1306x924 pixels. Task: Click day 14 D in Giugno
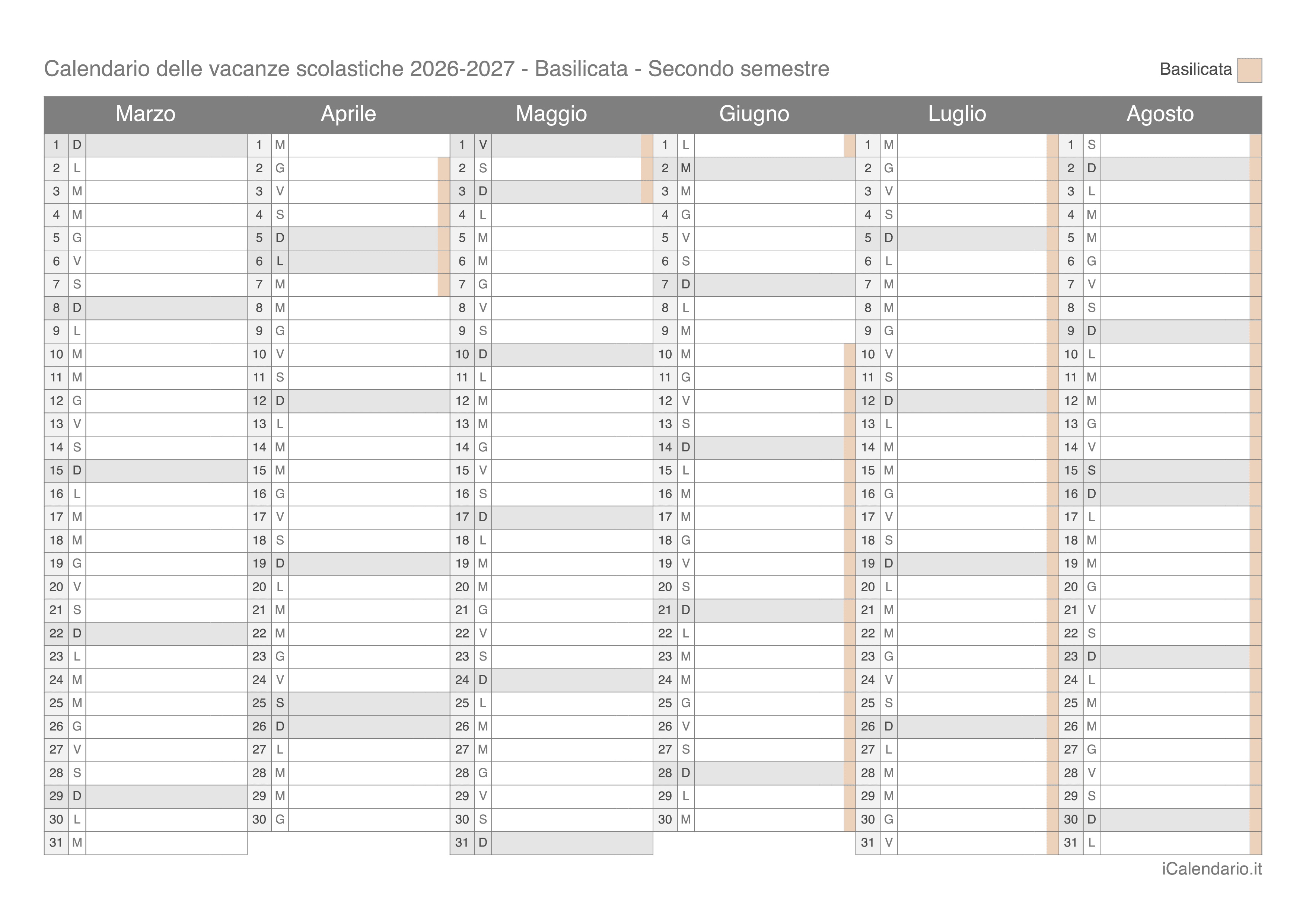tap(754, 447)
